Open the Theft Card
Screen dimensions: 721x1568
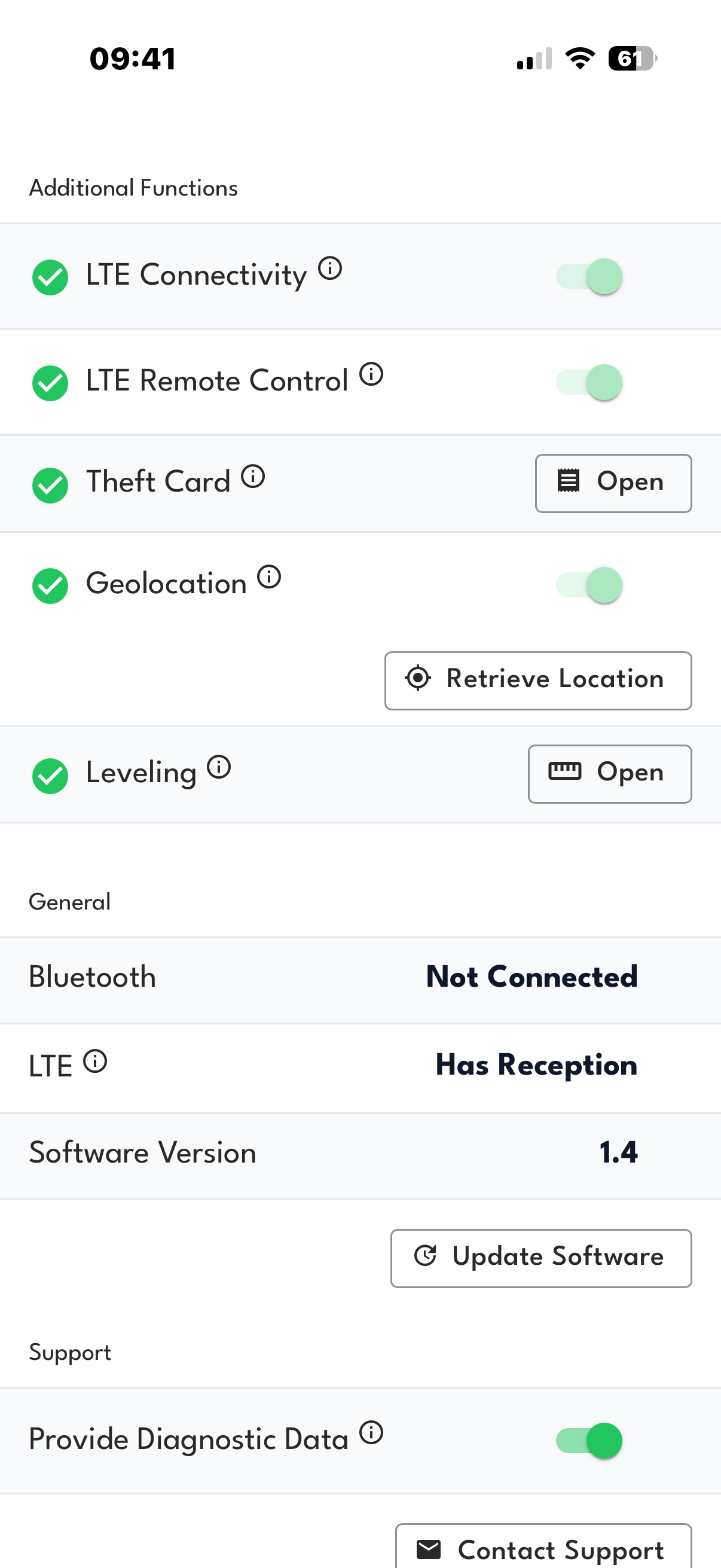[613, 483]
